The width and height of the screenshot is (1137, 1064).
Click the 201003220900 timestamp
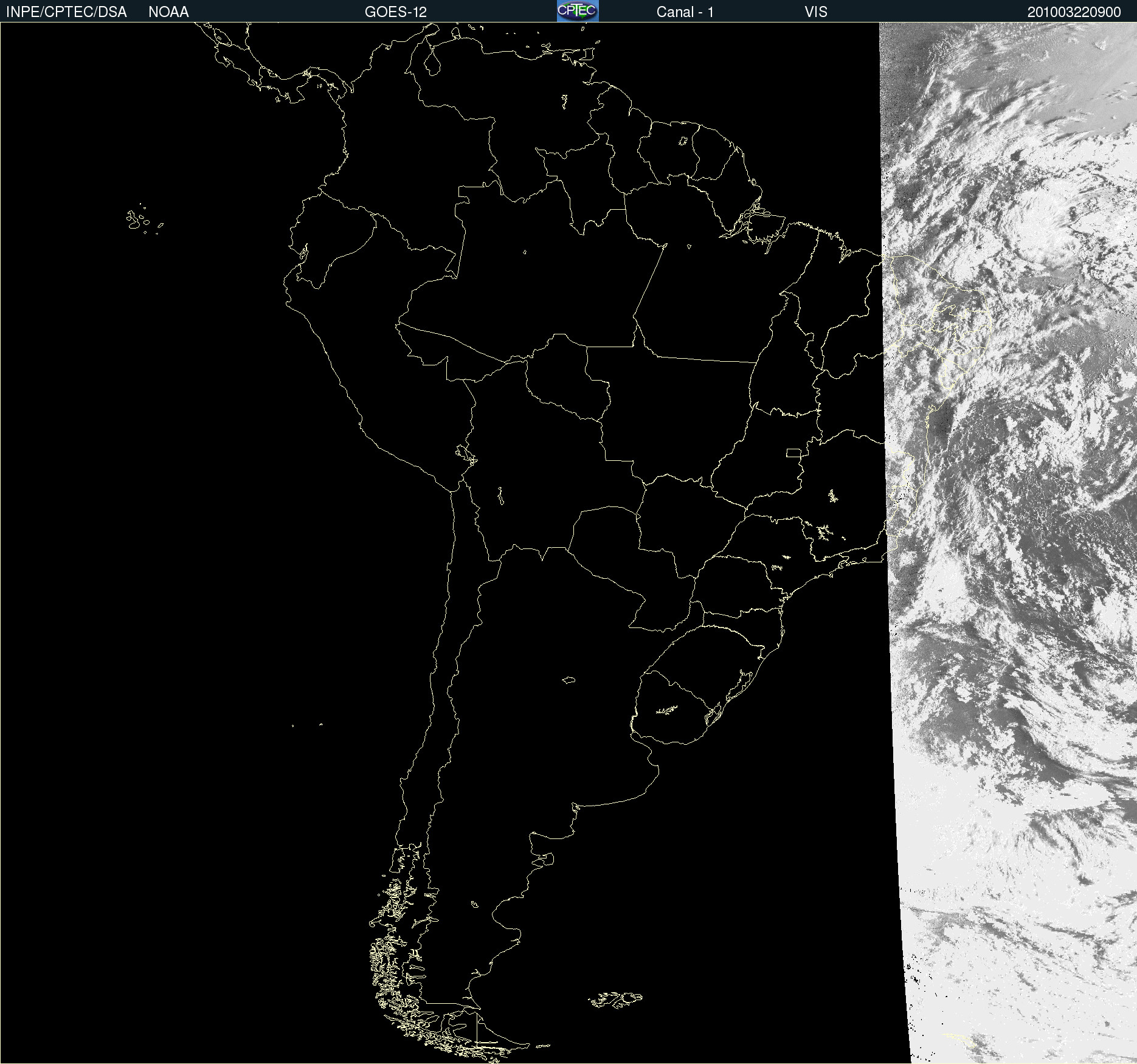(x=1074, y=12)
